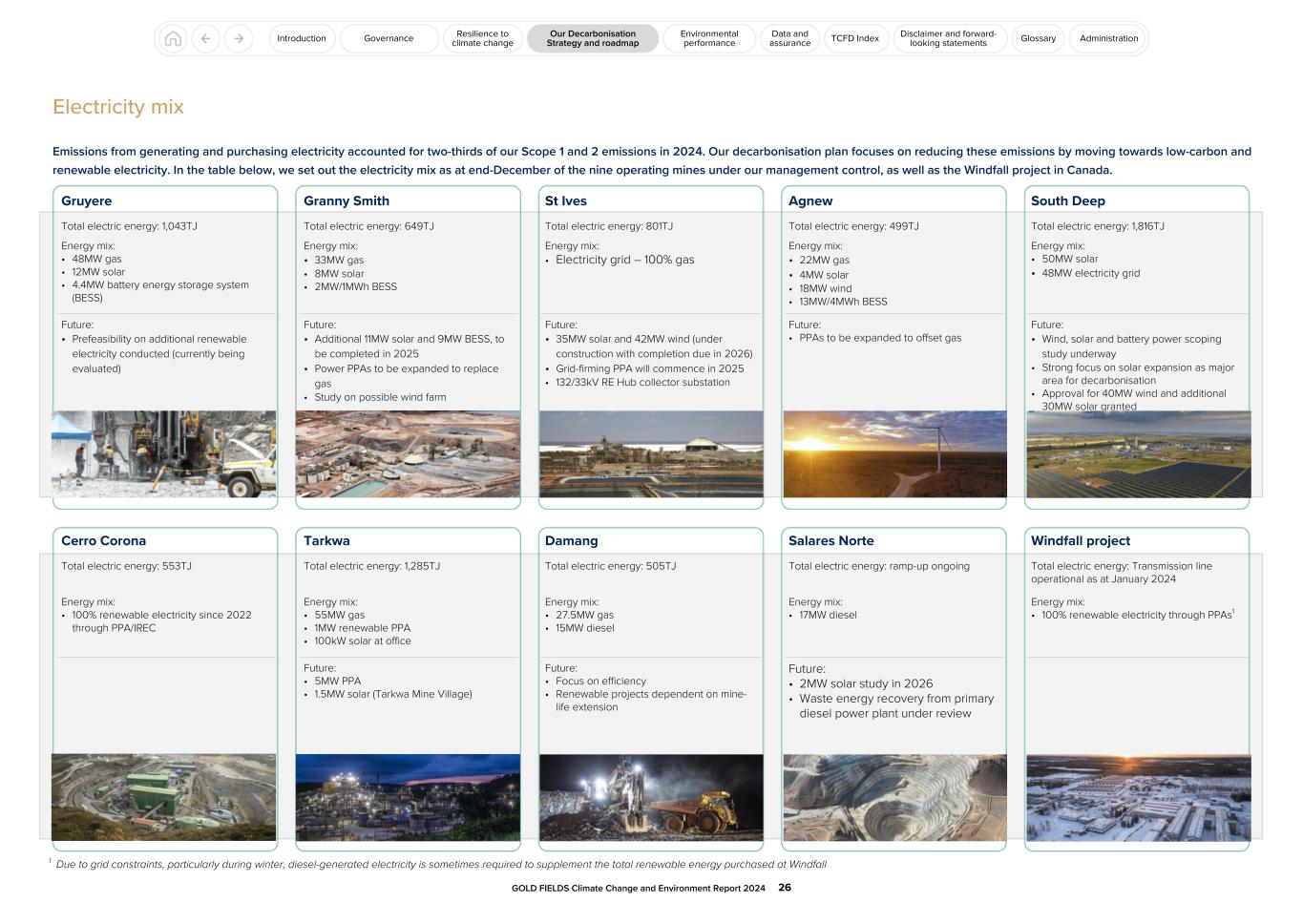Open the Resilience to climate change tab

(482, 38)
